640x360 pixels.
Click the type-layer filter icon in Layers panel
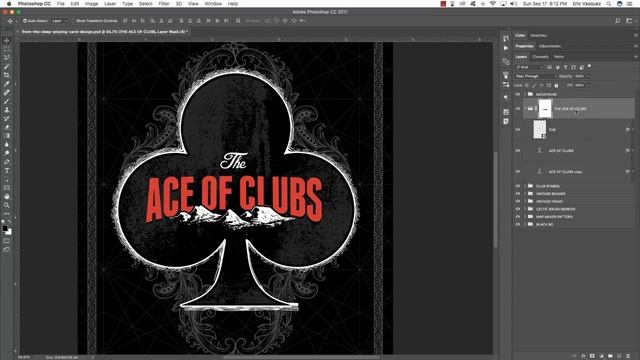[565, 67]
